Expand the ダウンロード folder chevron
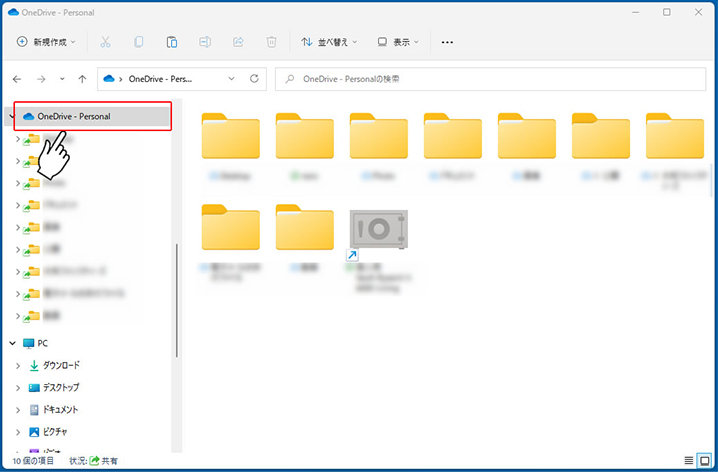The height and width of the screenshot is (473, 719). point(18,365)
